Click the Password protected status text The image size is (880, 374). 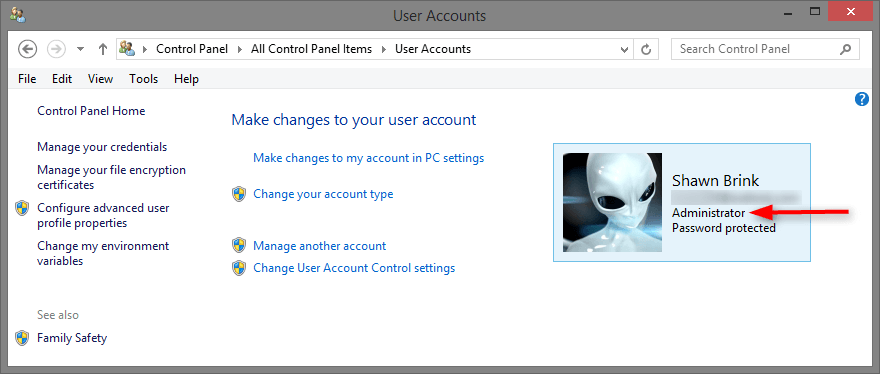coord(724,228)
